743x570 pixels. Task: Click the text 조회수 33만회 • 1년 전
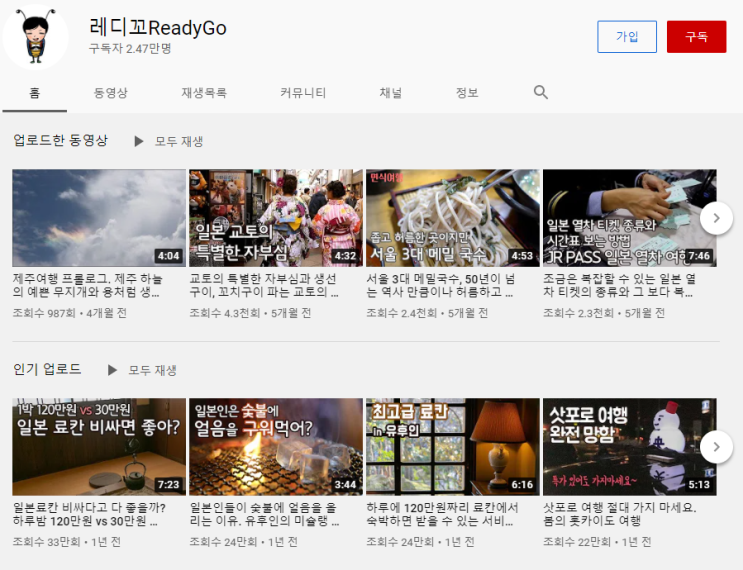[66, 542]
